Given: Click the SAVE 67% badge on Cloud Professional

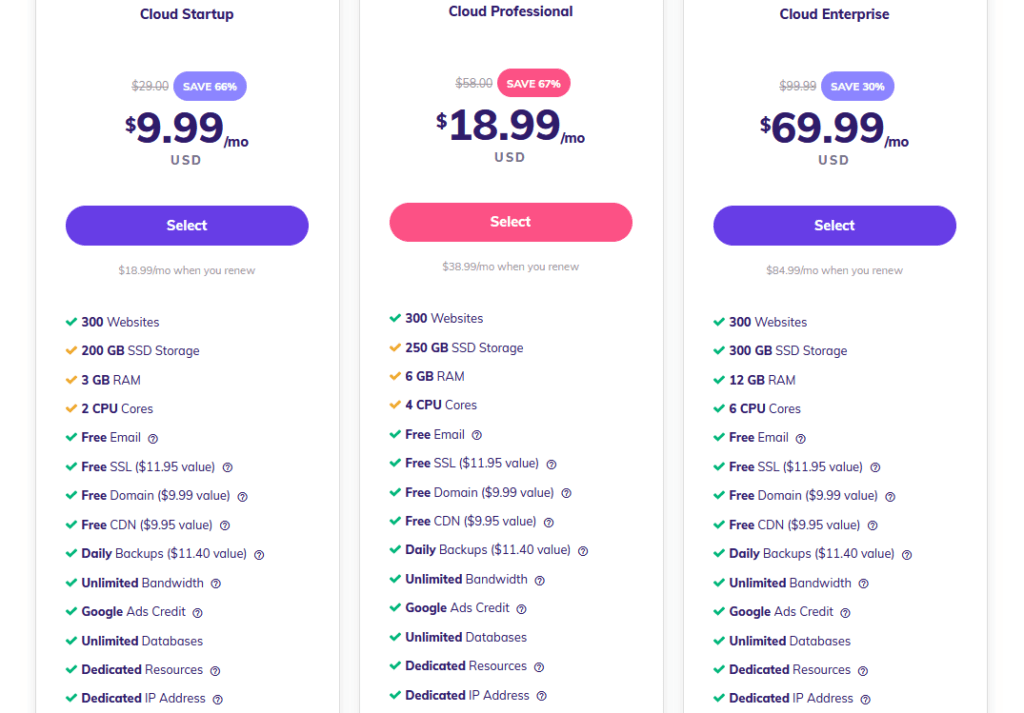Looking at the screenshot, I should coord(533,83).
